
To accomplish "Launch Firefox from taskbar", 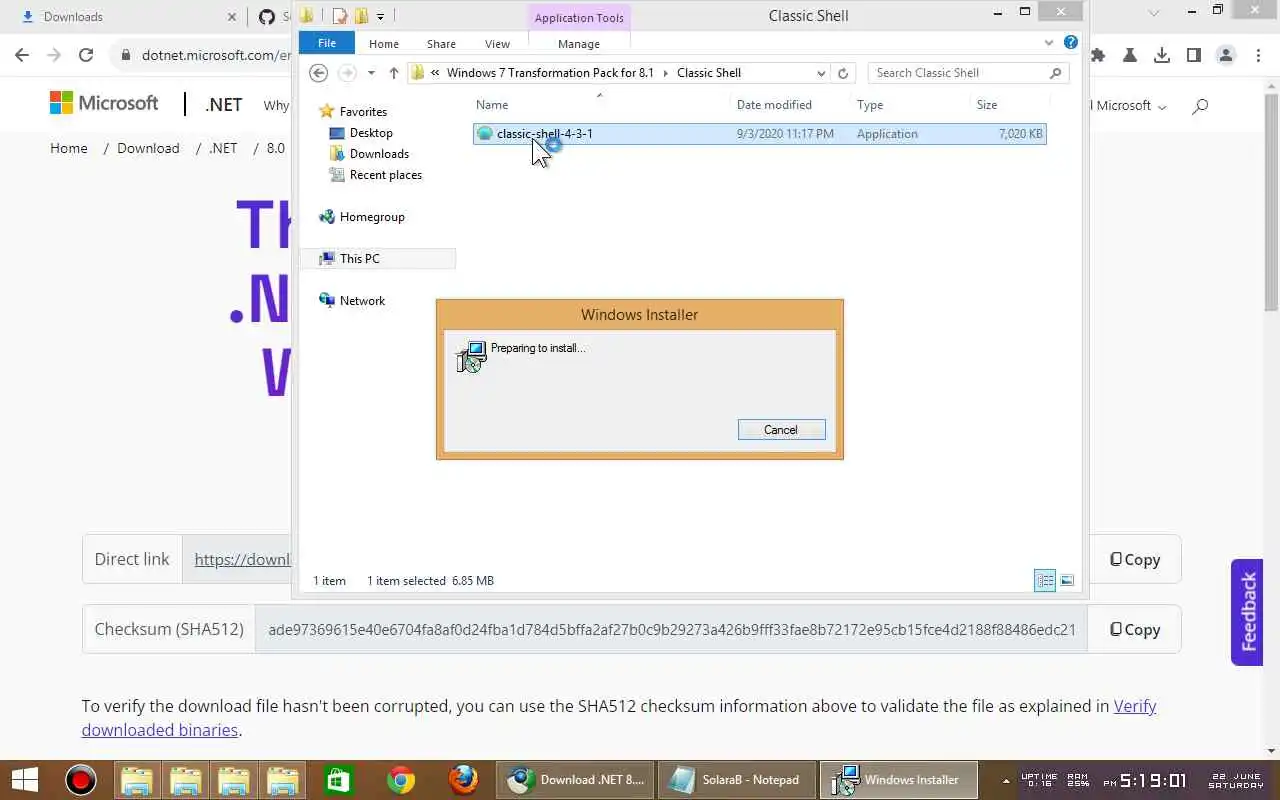I will [x=463, y=780].
